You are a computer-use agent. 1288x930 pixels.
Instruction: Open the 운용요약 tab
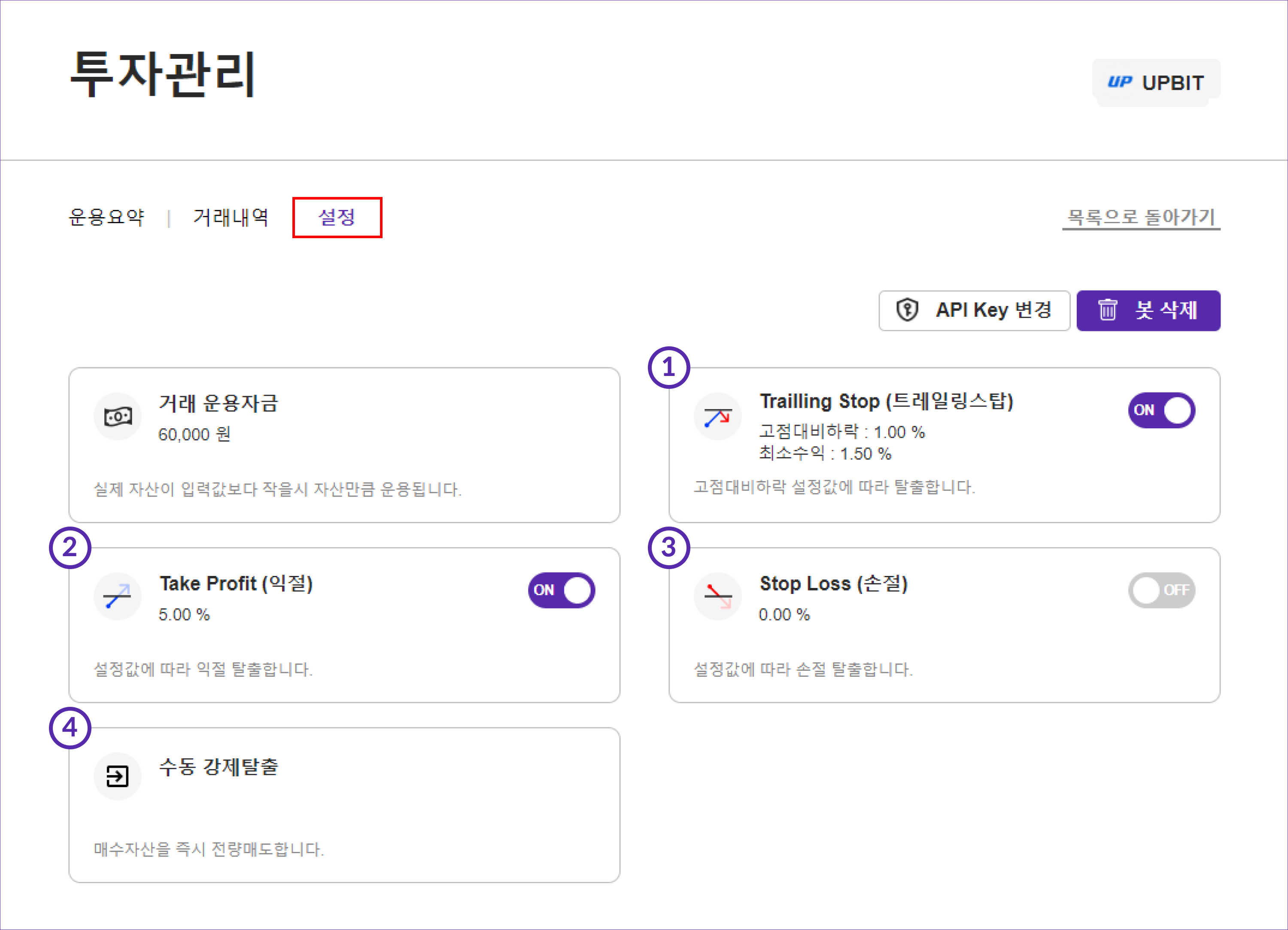(x=106, y=217)
